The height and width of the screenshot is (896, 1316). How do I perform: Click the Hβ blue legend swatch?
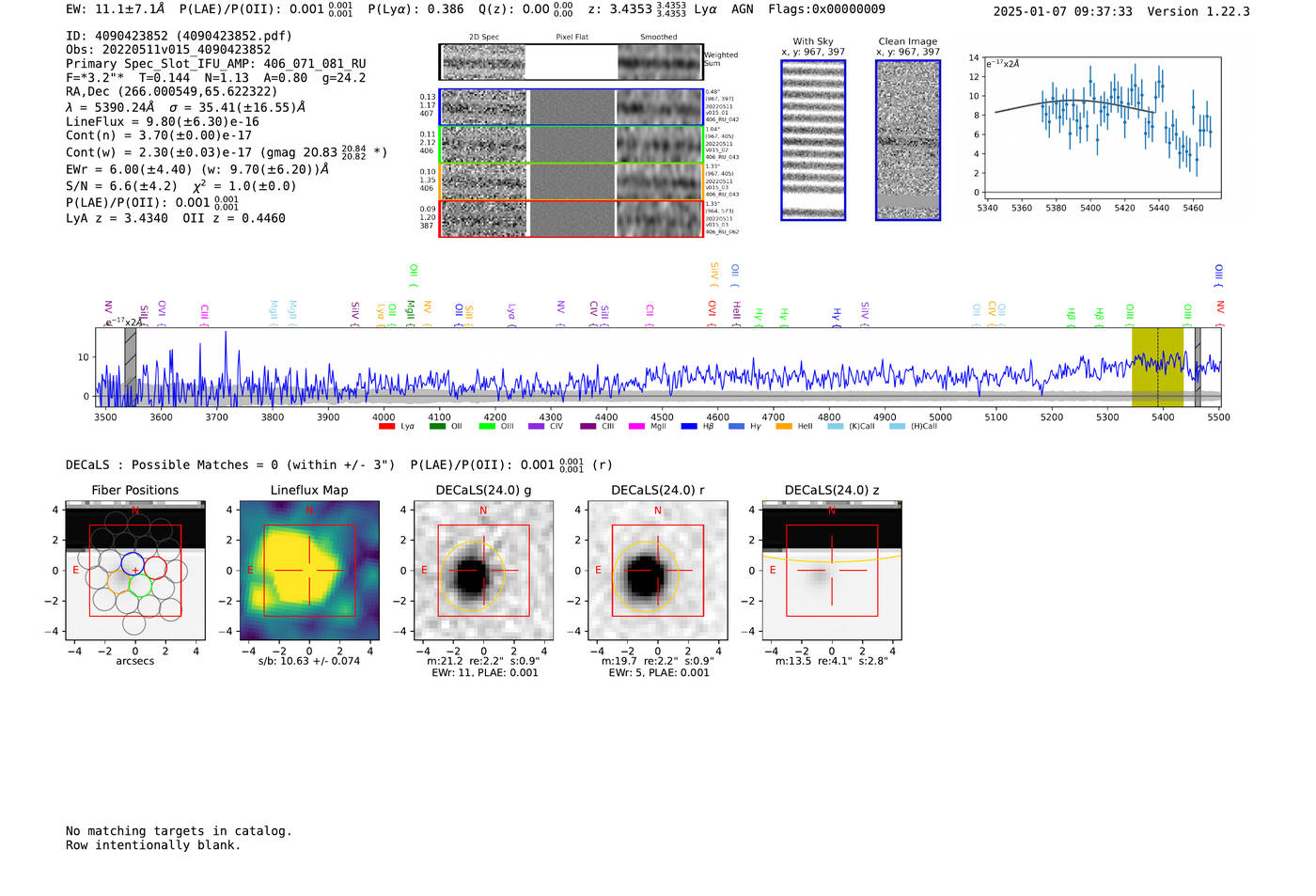(x=689, y=427)
